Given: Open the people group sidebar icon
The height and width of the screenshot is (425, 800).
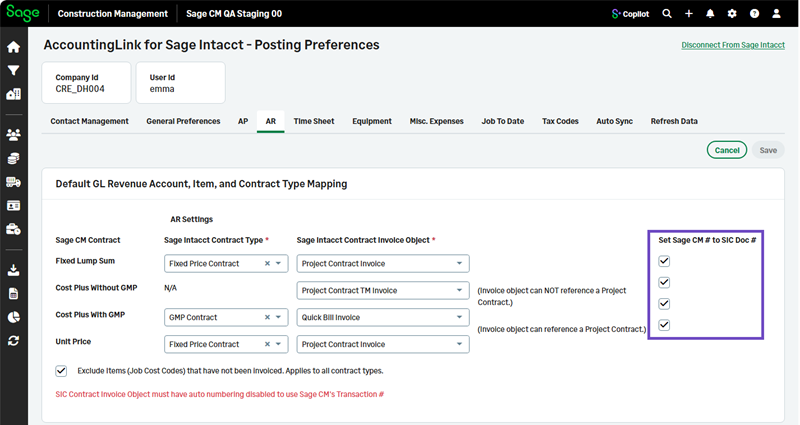Looking at the screenshot, I should pos(13,135).
